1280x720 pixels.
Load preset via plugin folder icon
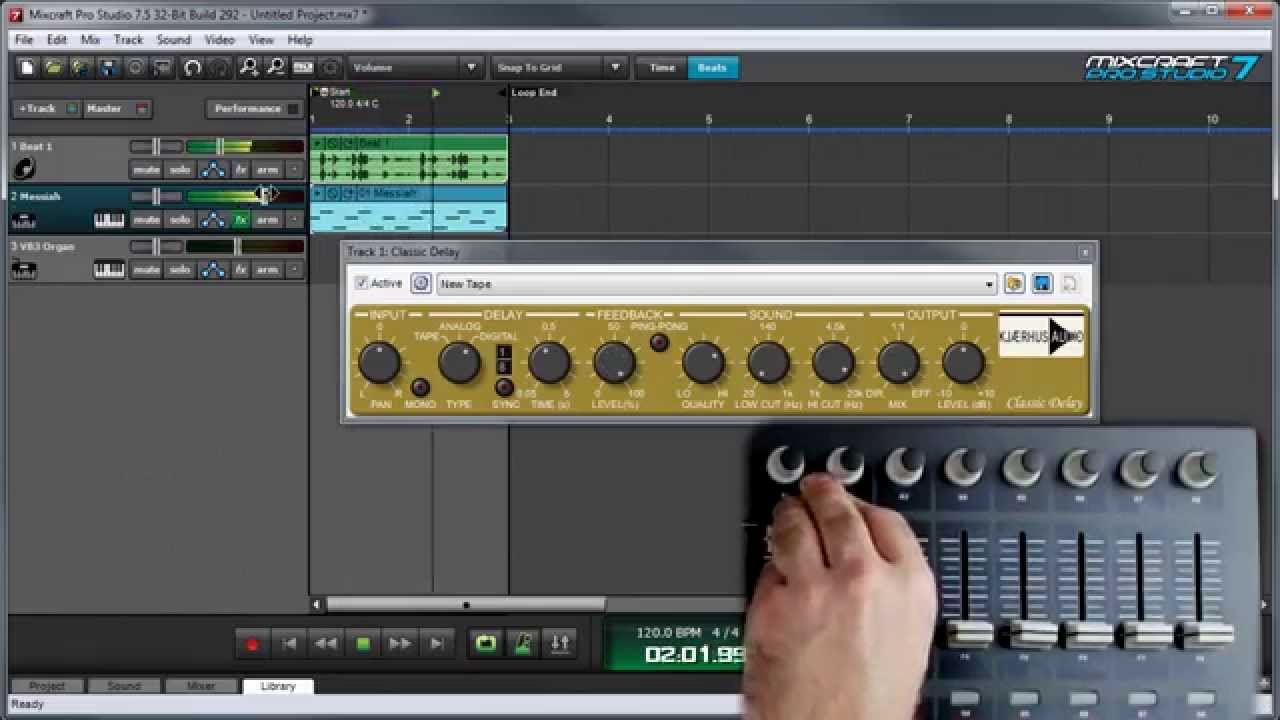1014,284
